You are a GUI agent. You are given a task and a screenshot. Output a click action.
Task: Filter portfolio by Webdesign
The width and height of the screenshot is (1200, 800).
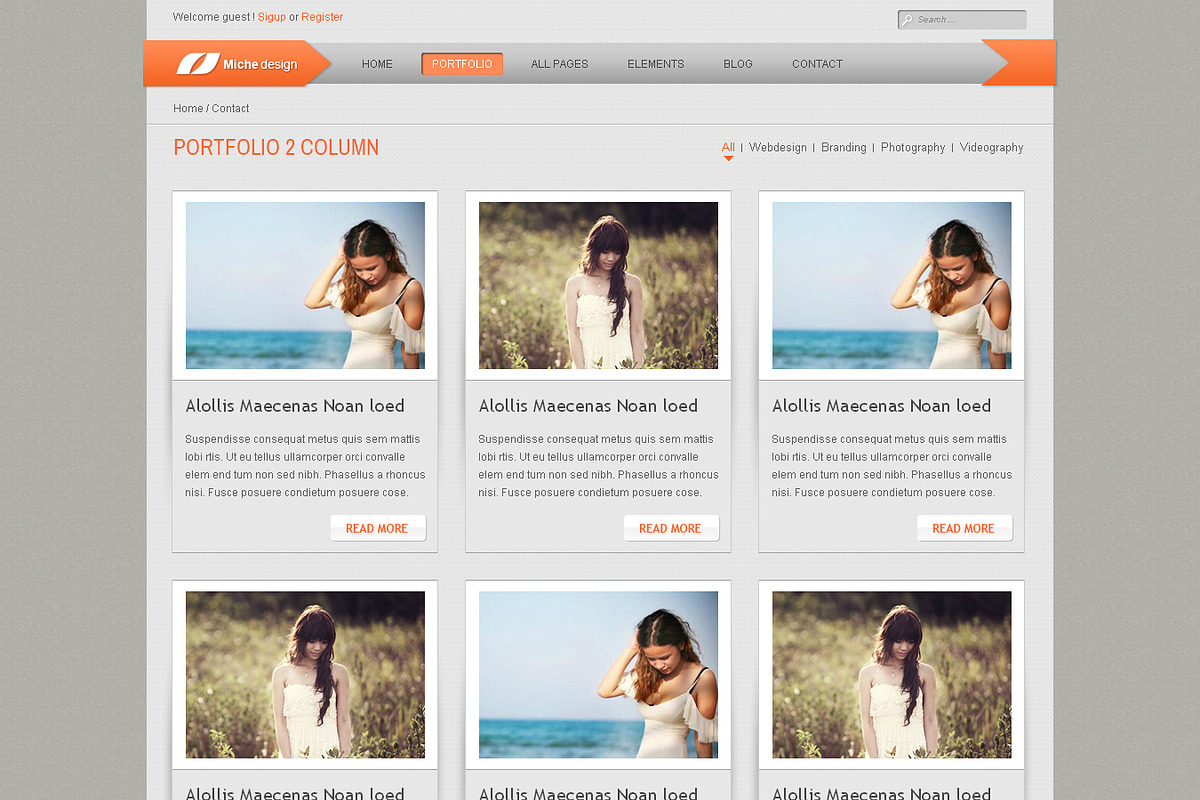pyautogui.click(x=778, y=147)
